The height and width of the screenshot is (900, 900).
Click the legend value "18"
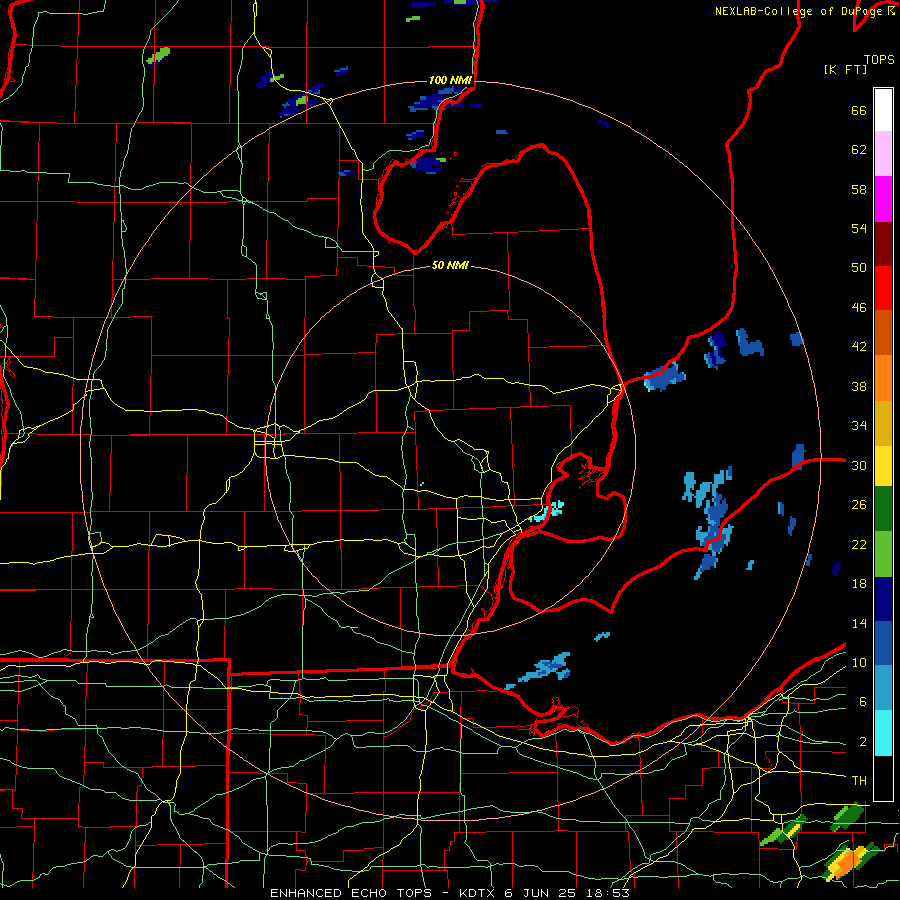859,584
